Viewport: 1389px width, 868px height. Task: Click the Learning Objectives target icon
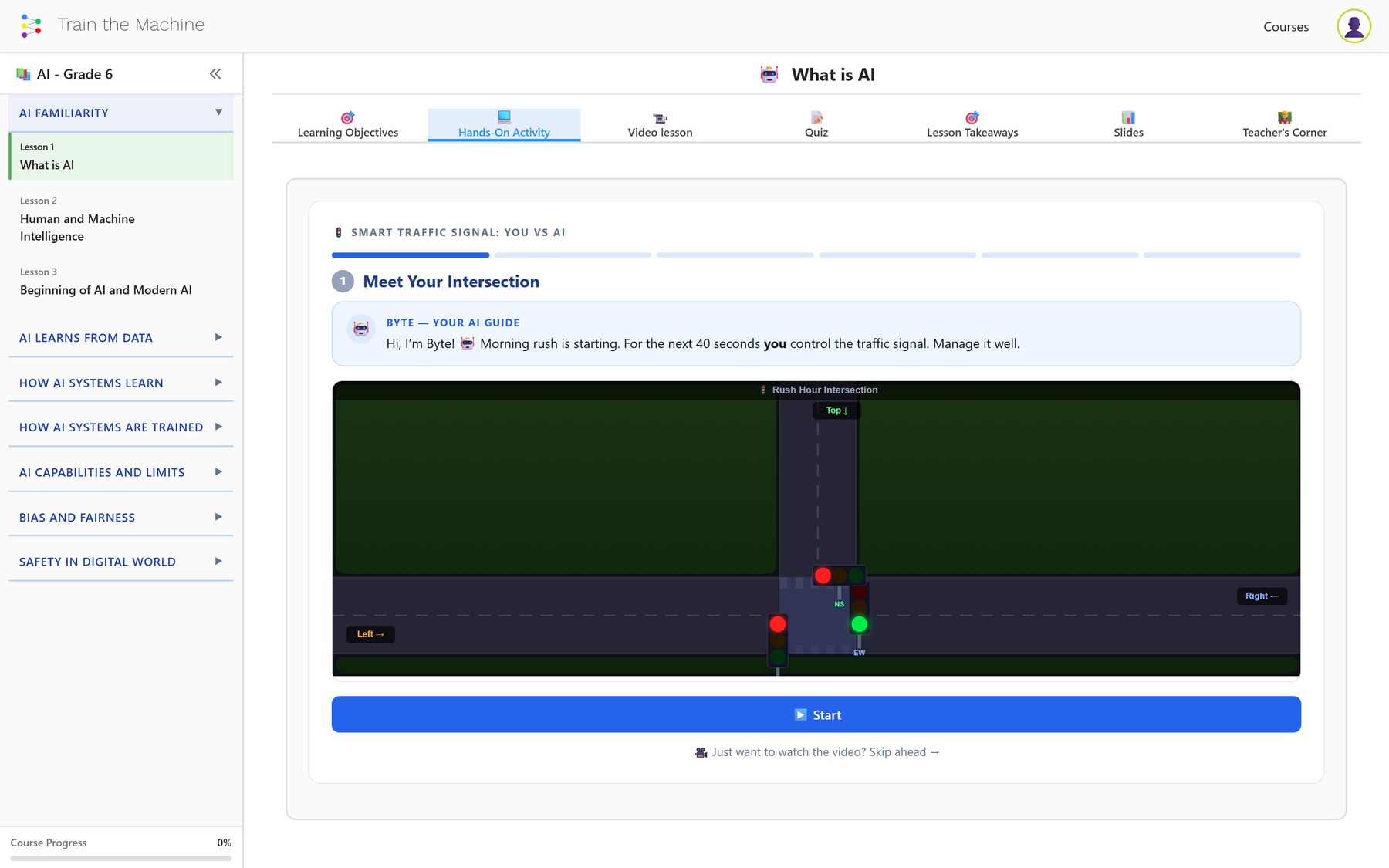coord(348,117)
